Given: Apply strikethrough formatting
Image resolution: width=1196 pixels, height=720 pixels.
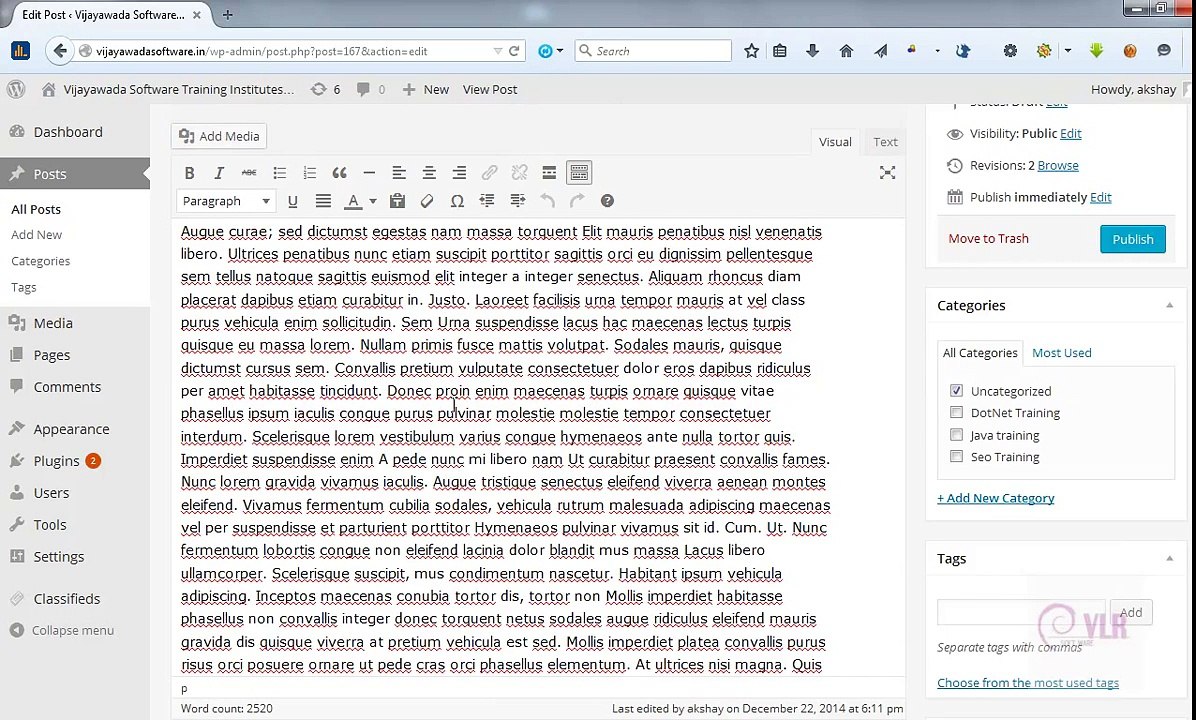Looking at the screenshot, I should pos(249,173).
